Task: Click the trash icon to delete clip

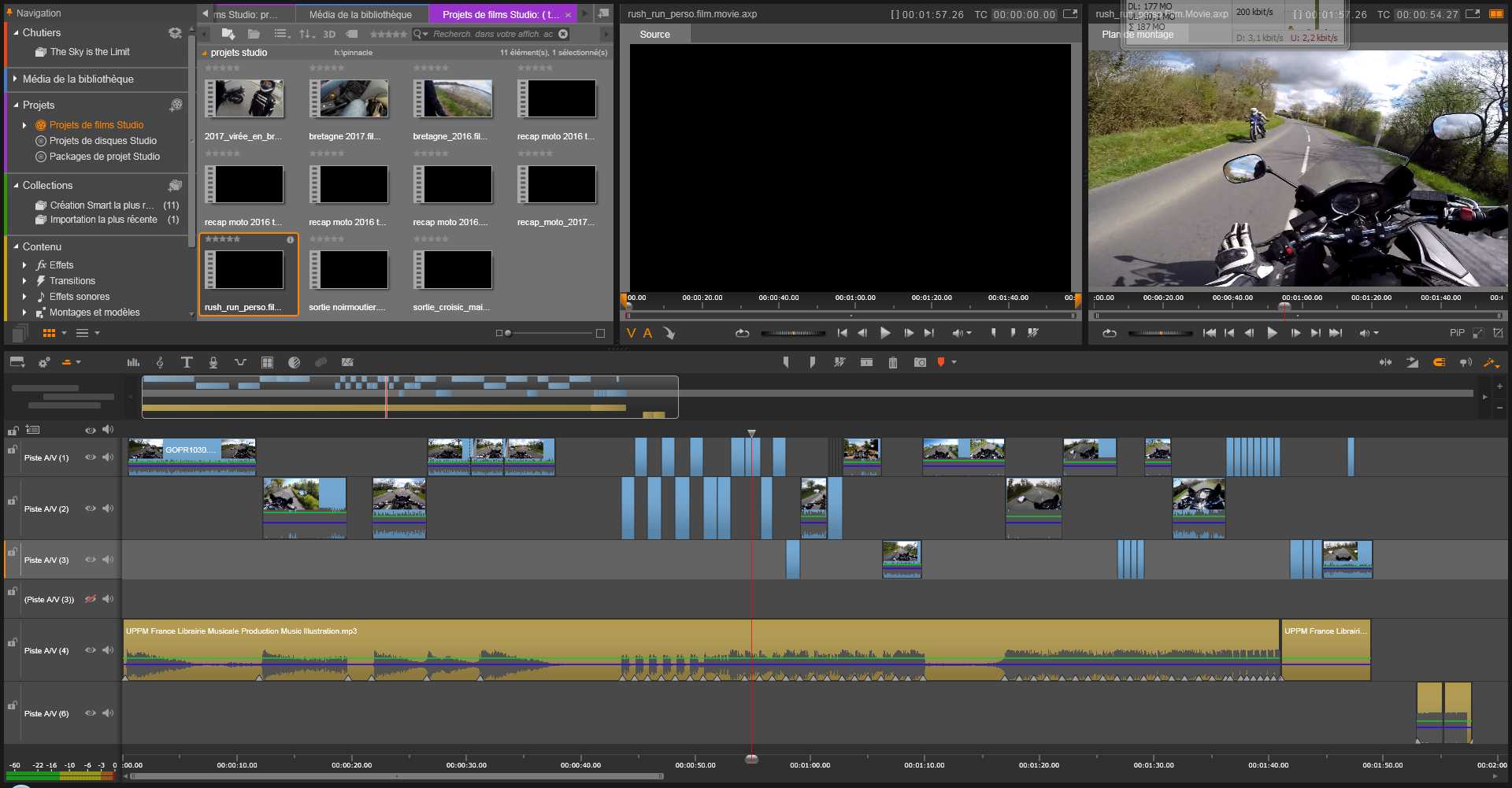Action: 893,362
